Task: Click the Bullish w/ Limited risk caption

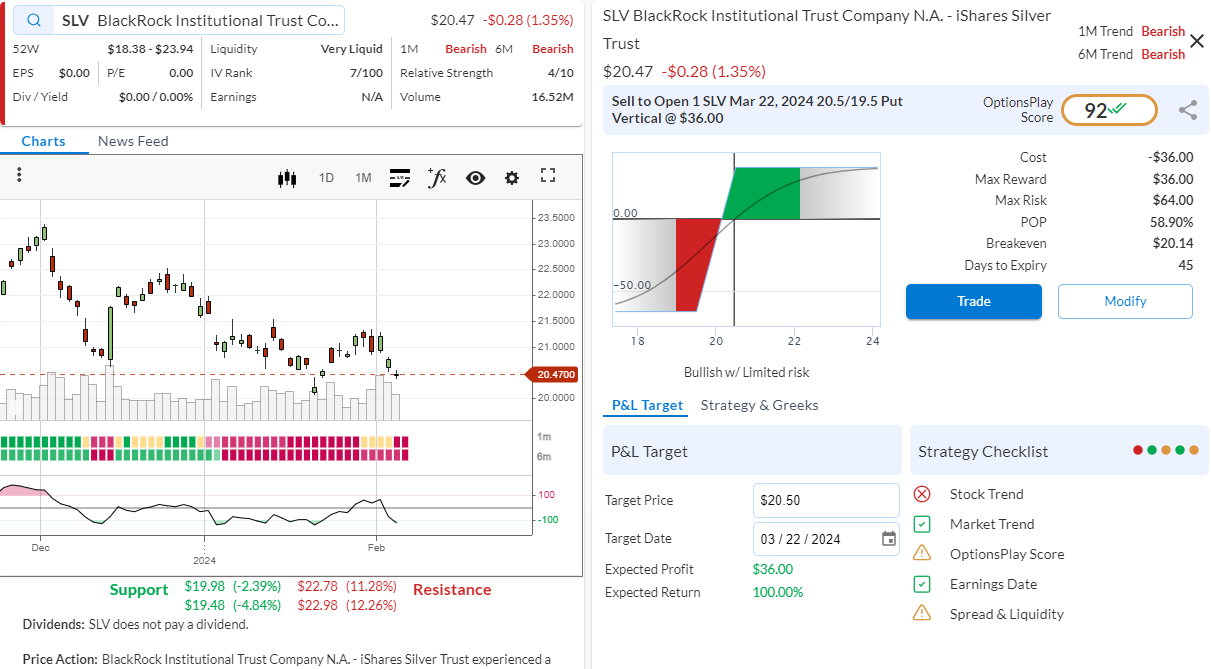Action: point(746,372)
